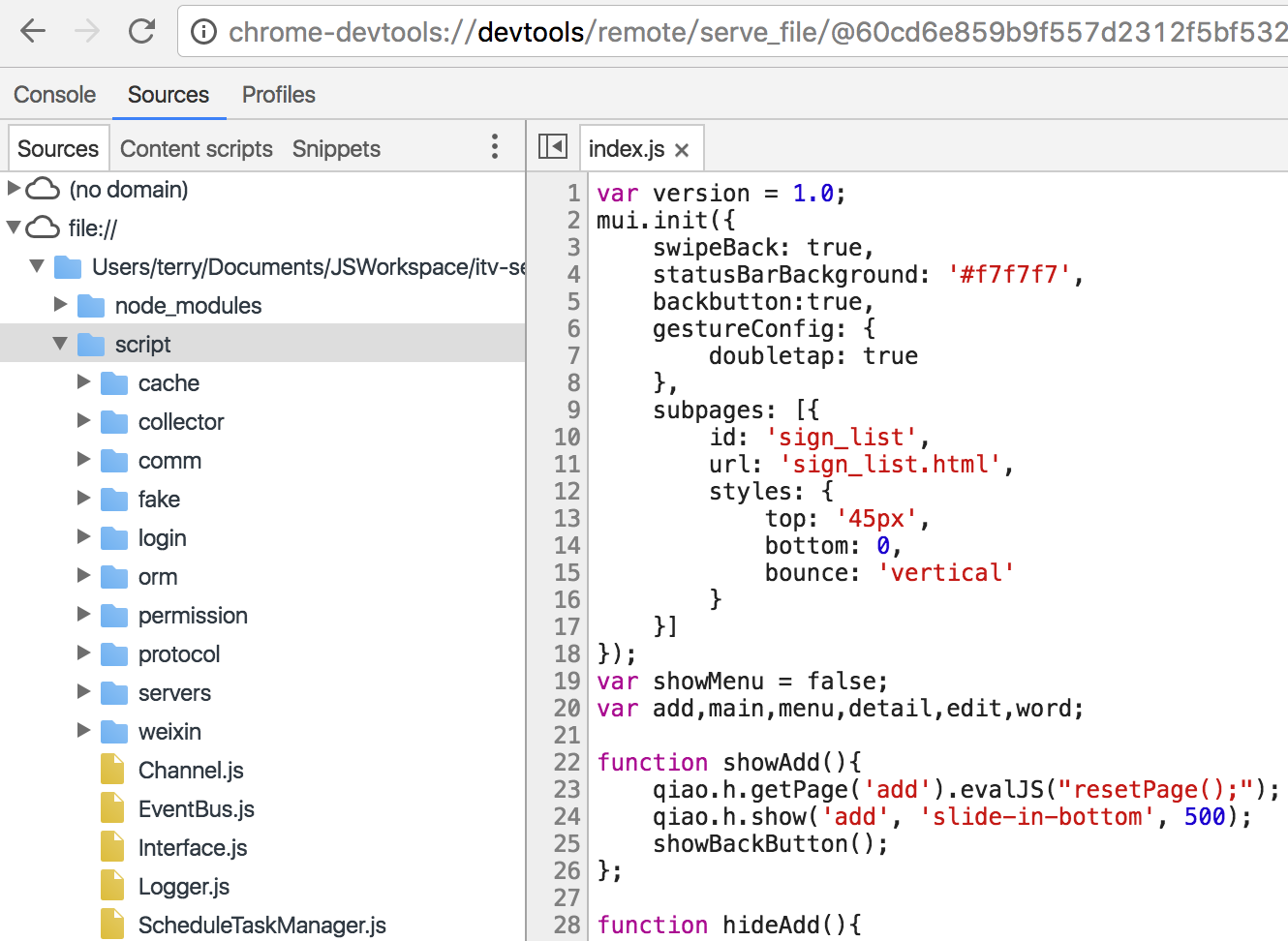
Task: Click the browser forward arrow
Action: 87,31
